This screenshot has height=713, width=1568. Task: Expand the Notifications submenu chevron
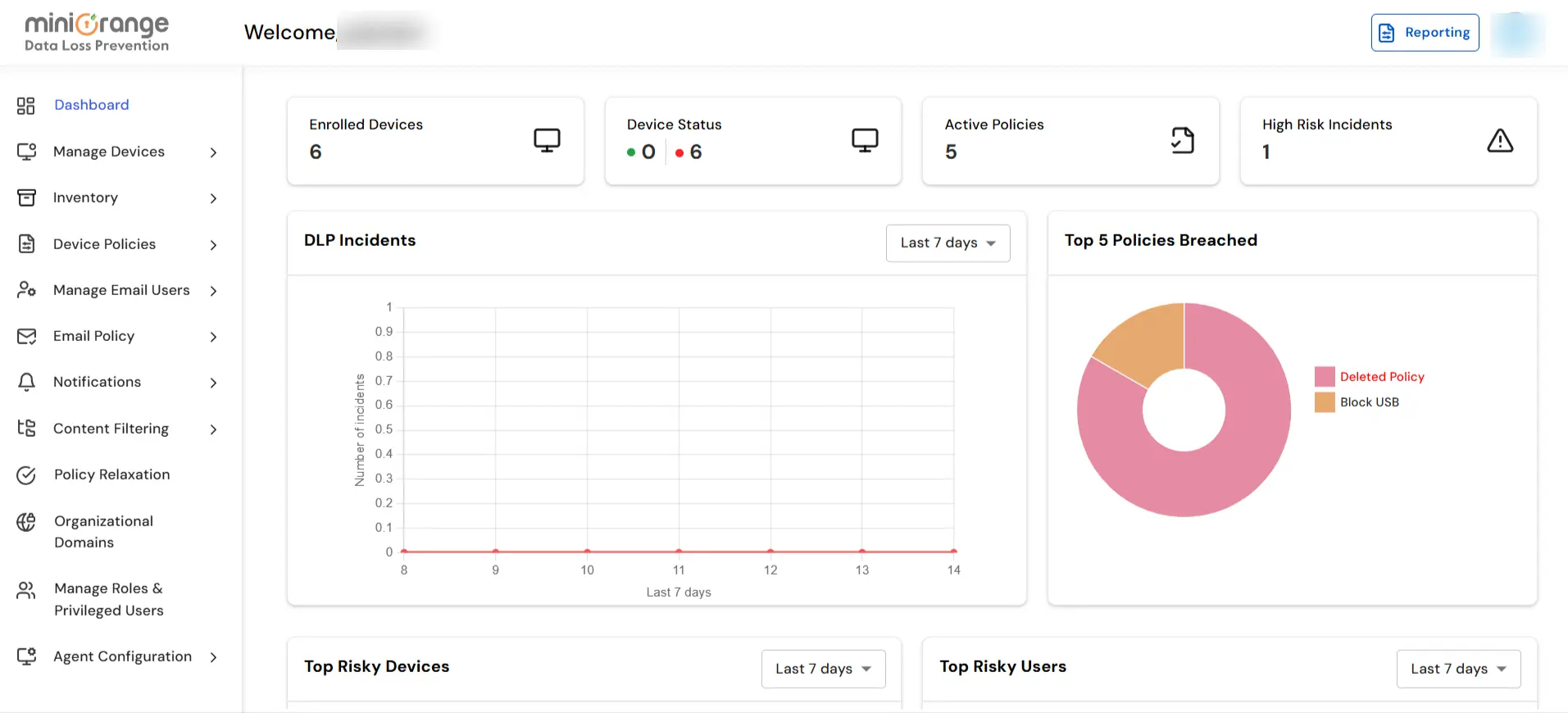pos(213,383)
